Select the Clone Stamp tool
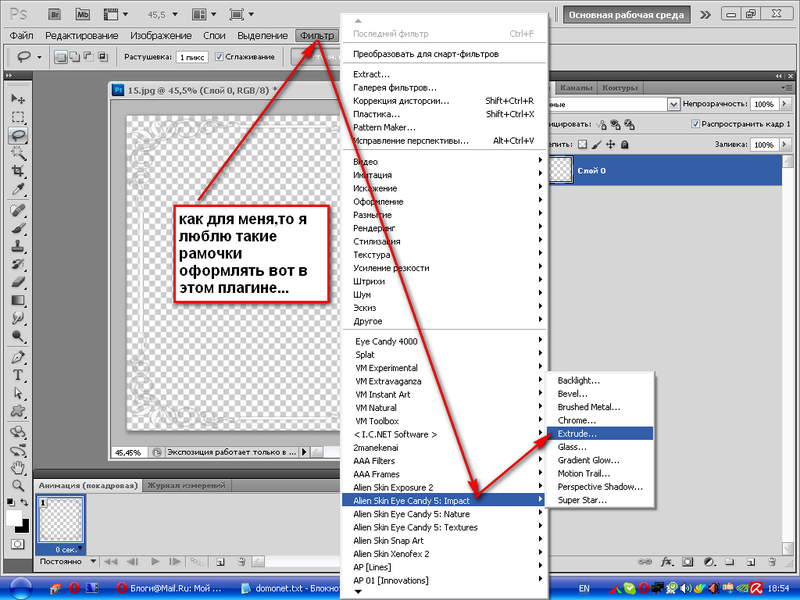 point(18,246)
